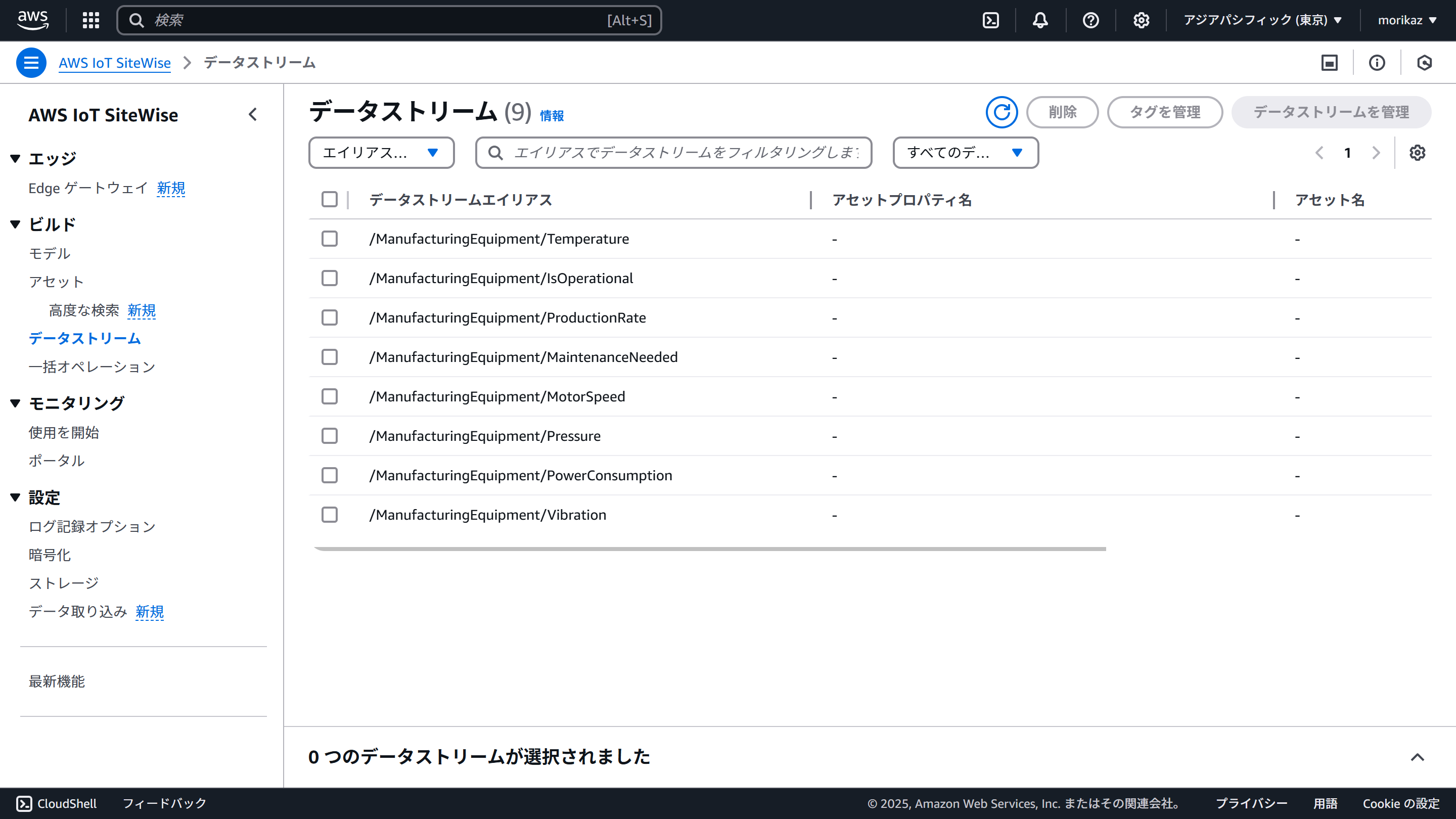The width and height of the screenshot is (1456, 819).
Task: Open the エイリアス filter type dropdown
Action: point(381,153)
